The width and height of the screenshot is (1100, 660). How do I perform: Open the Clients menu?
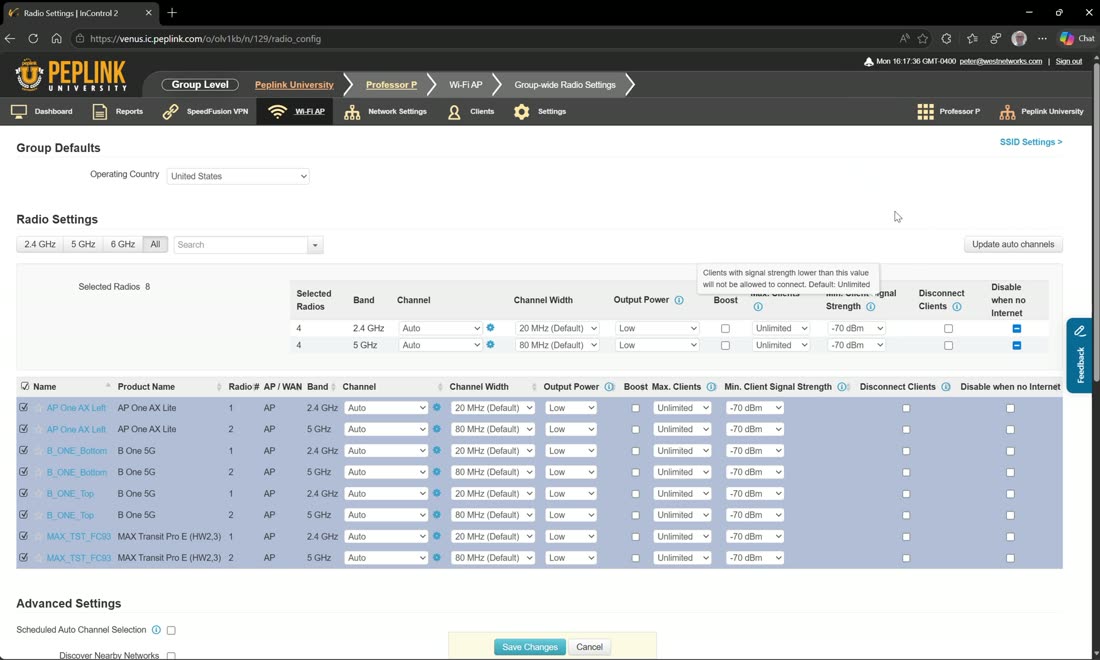click(x=471, y=112)
